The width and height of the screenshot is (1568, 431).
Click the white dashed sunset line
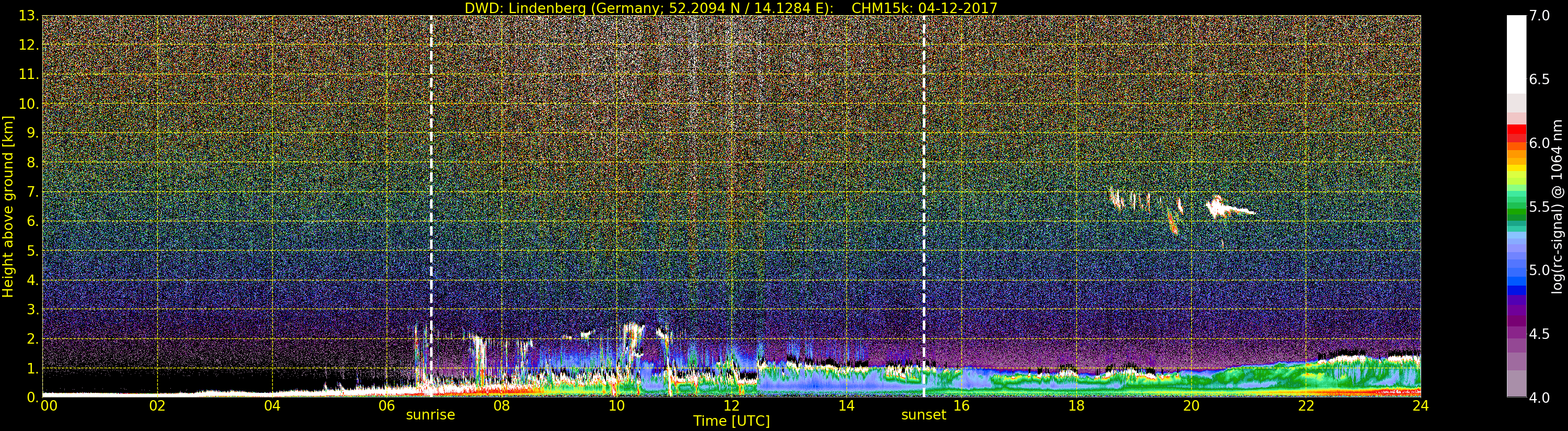click(923, 183)
